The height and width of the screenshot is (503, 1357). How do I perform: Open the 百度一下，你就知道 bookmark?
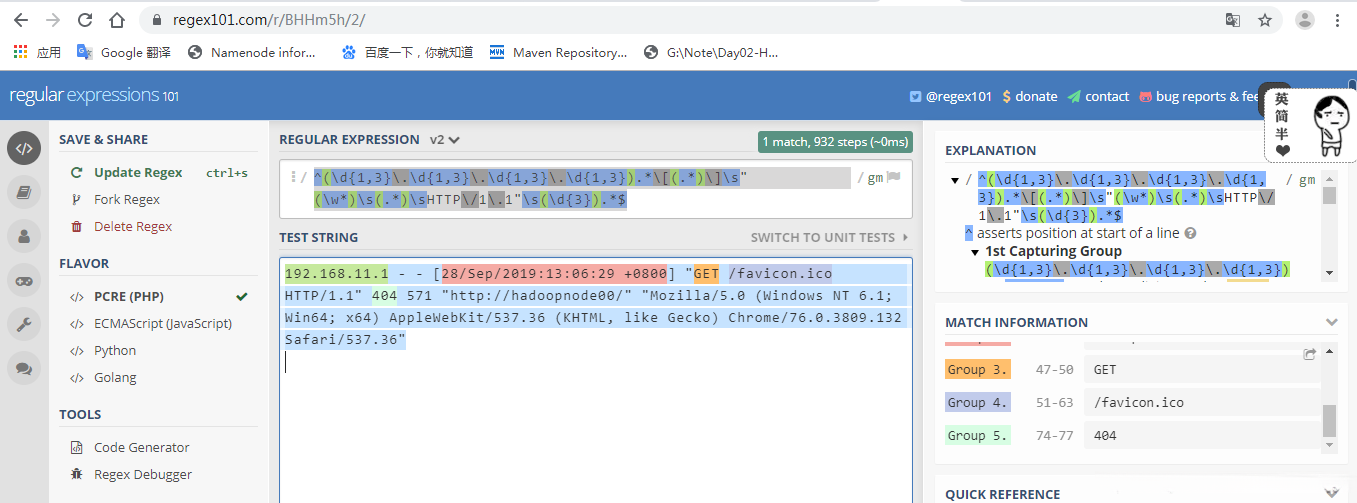[x=407, y=52]
